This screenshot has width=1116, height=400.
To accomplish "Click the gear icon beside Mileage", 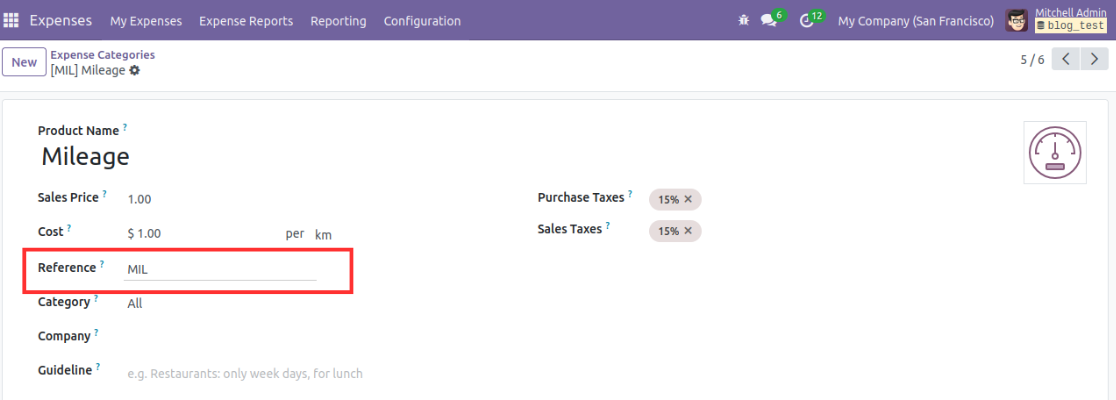I will [x=135, y=70].
